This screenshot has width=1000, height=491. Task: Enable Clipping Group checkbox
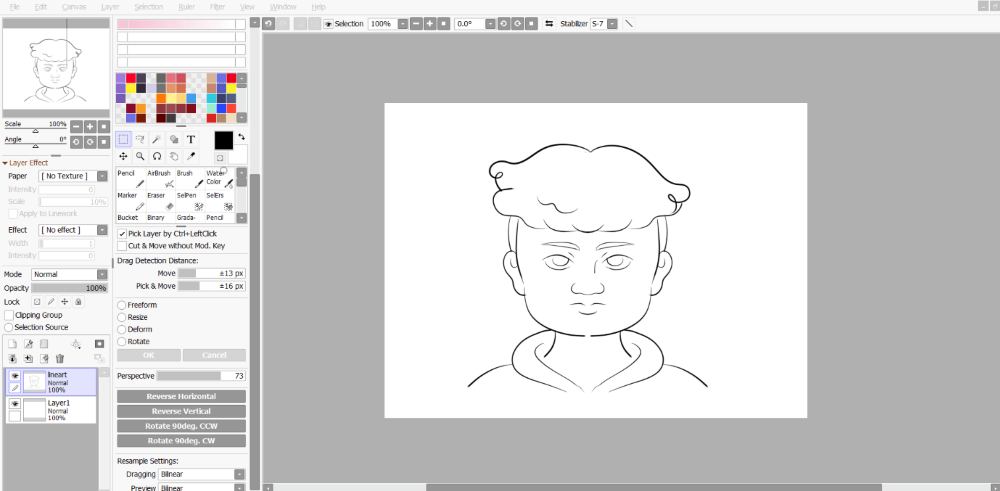point(9,315)
